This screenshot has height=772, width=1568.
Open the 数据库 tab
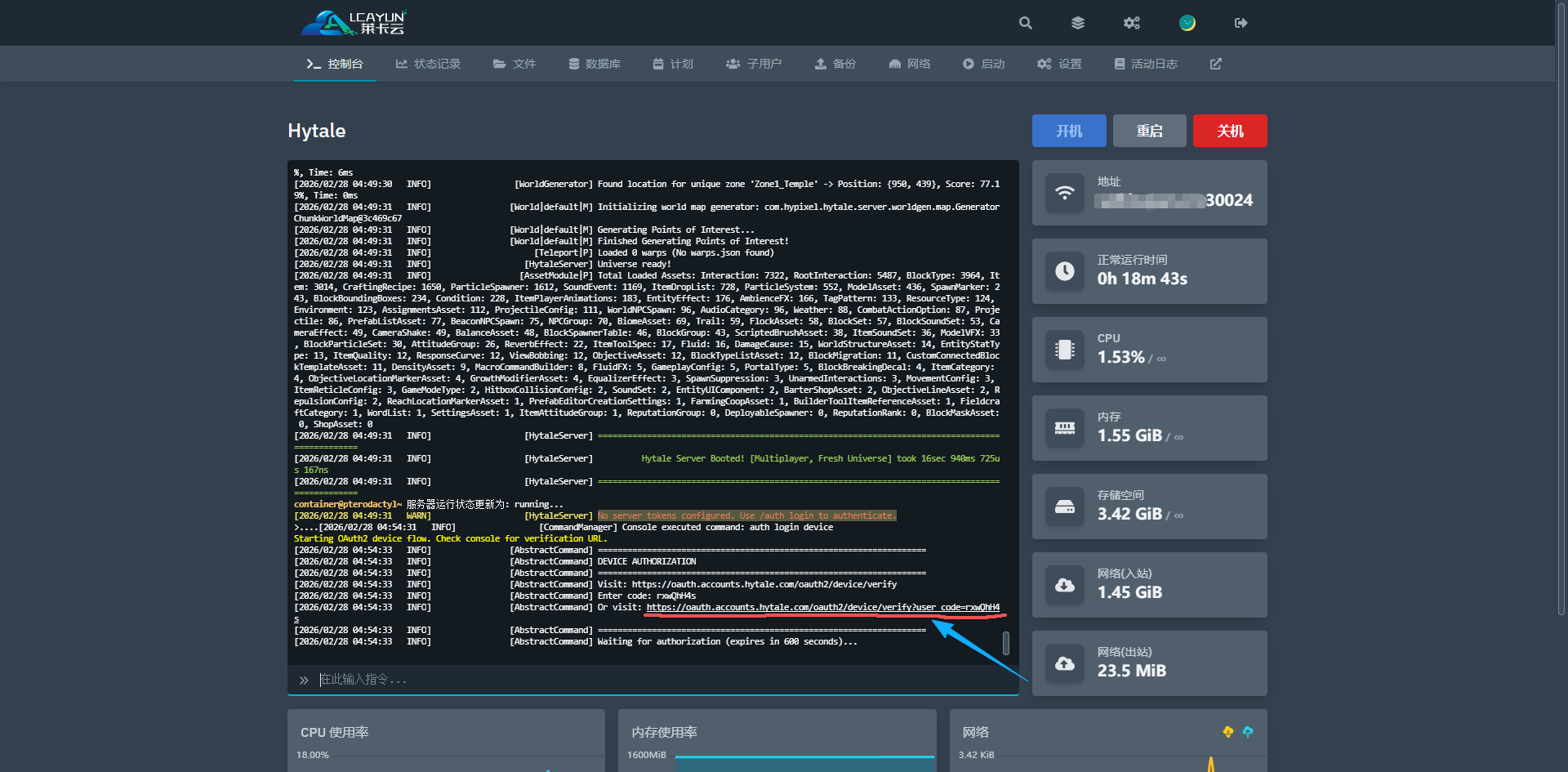click(x=595, y=64)
